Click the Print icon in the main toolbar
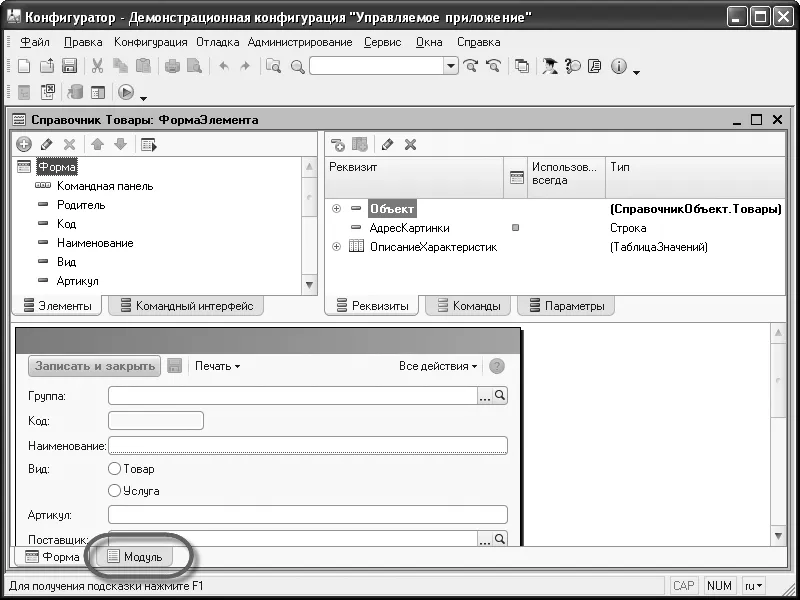Image resolution: width=800 pixels, height=600 pixels. 172,66
